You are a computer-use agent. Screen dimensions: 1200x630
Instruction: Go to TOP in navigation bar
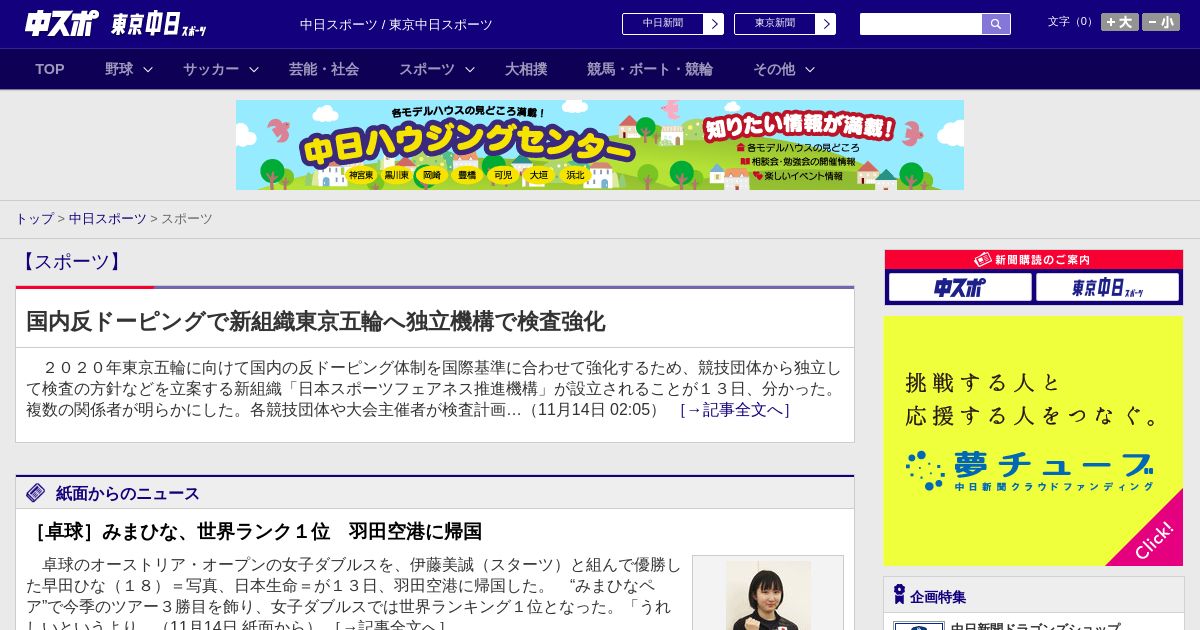(x=50, y=69)
